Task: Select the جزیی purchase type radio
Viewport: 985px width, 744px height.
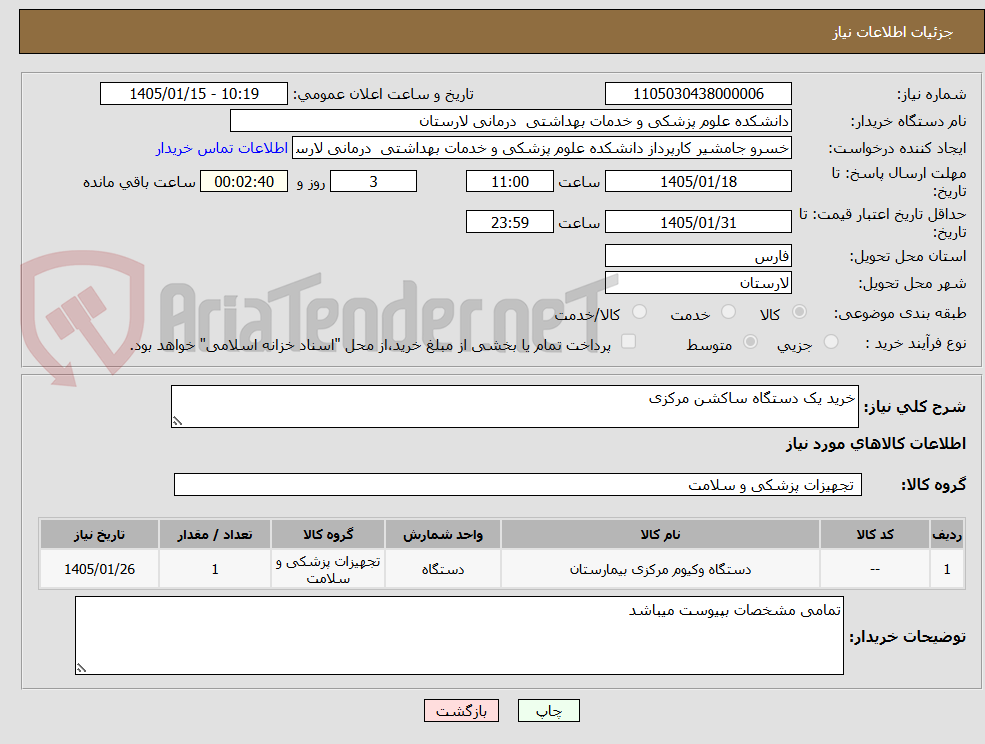Action: point(830,342)
